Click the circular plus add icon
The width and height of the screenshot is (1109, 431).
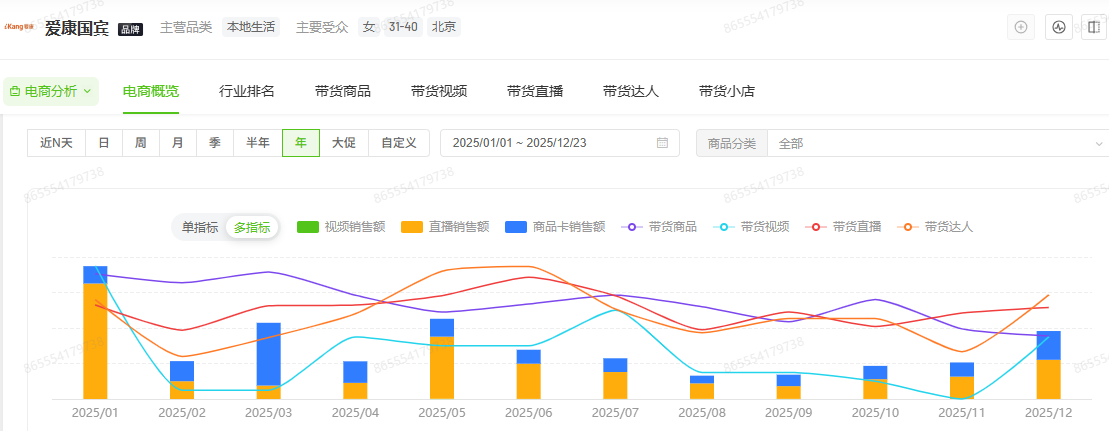(x=1021, y=27)
